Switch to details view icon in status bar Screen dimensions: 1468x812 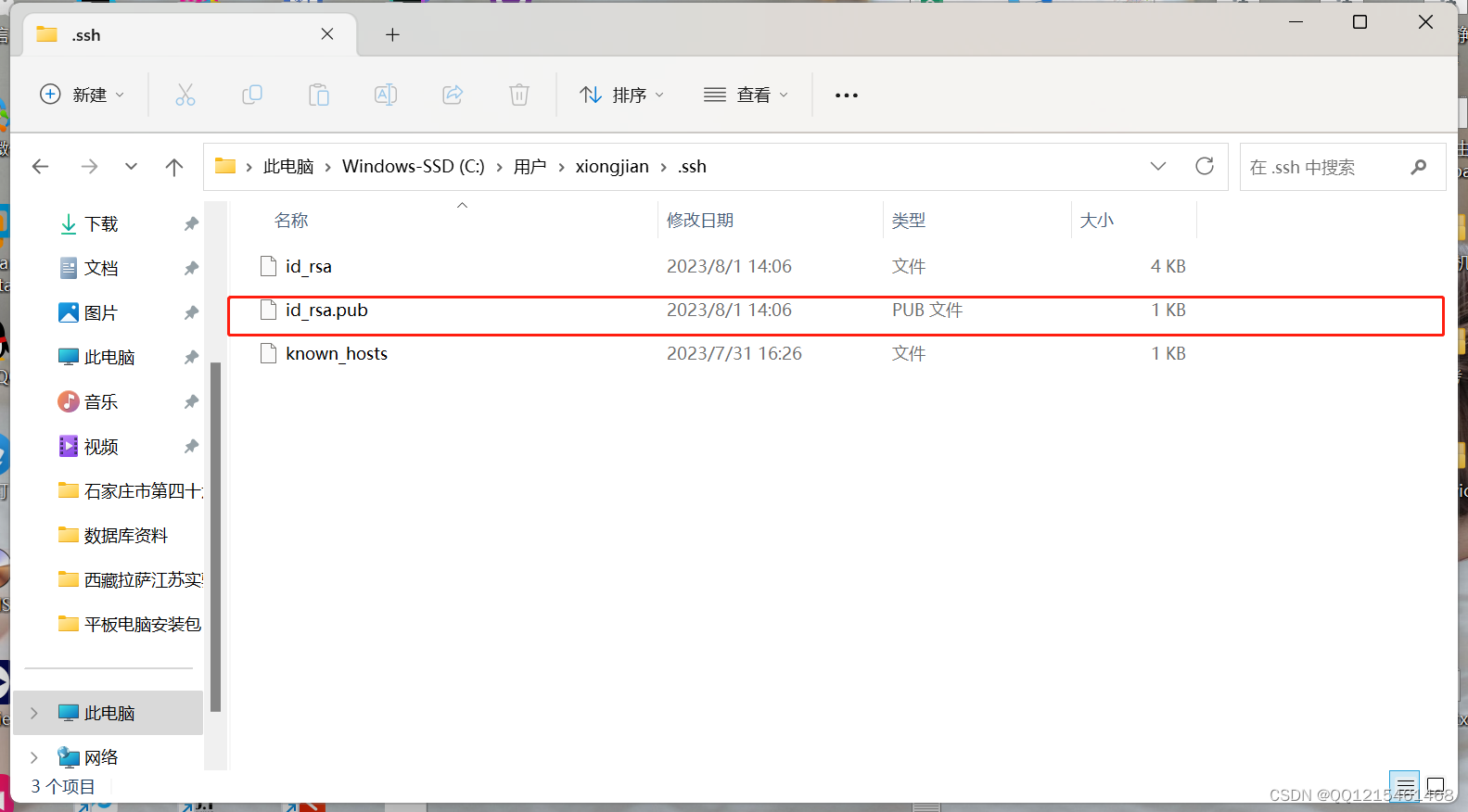[x=1404, y=785]
